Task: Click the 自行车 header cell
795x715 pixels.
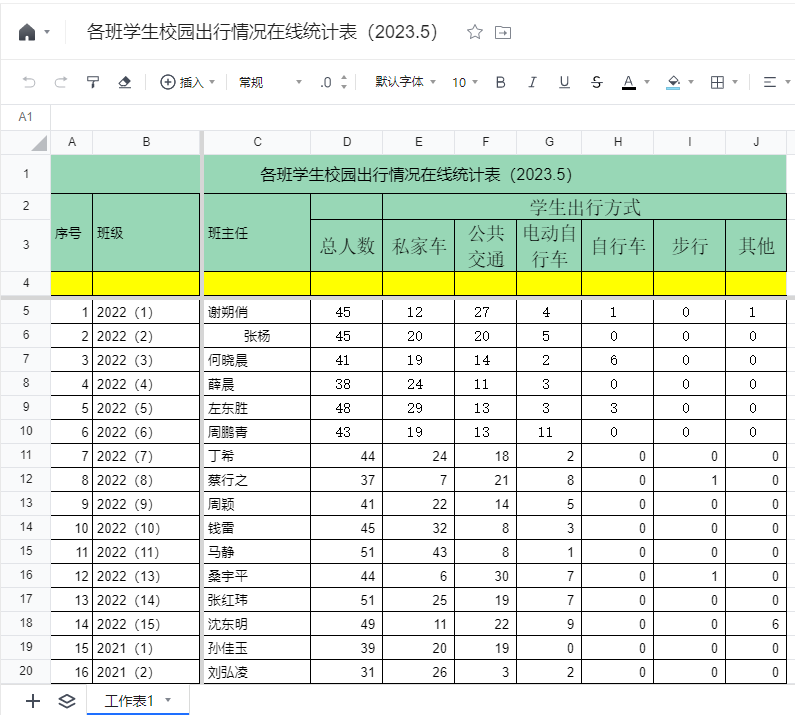Action: [618, 246]
